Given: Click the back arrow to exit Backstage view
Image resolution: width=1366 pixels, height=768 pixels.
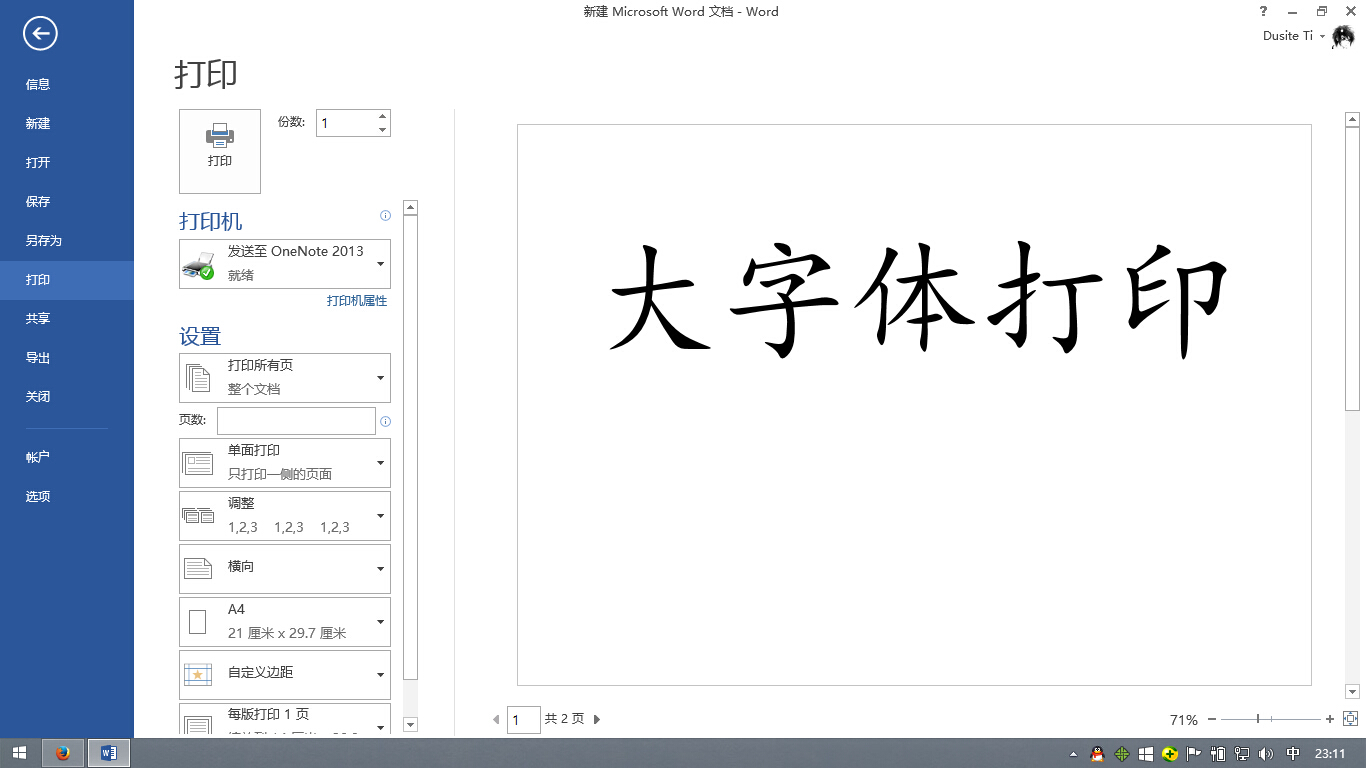Looking at the screenshot, I should 38,34.
